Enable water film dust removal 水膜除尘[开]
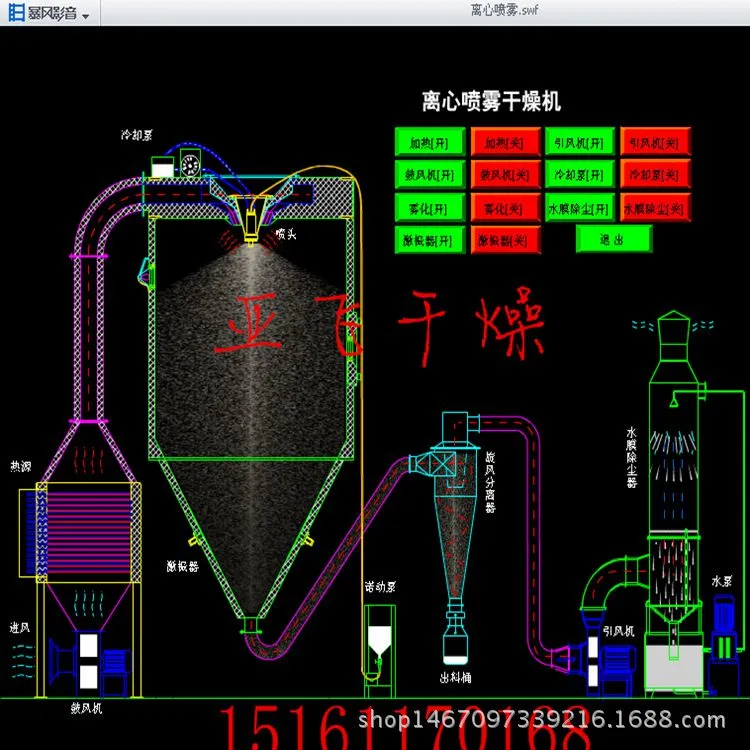 580,208
